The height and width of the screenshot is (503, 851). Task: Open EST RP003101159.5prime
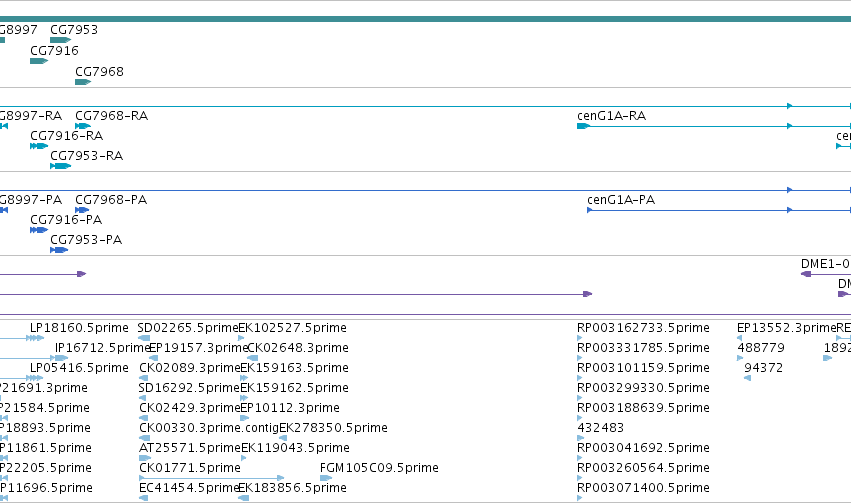tap(643, 368)
